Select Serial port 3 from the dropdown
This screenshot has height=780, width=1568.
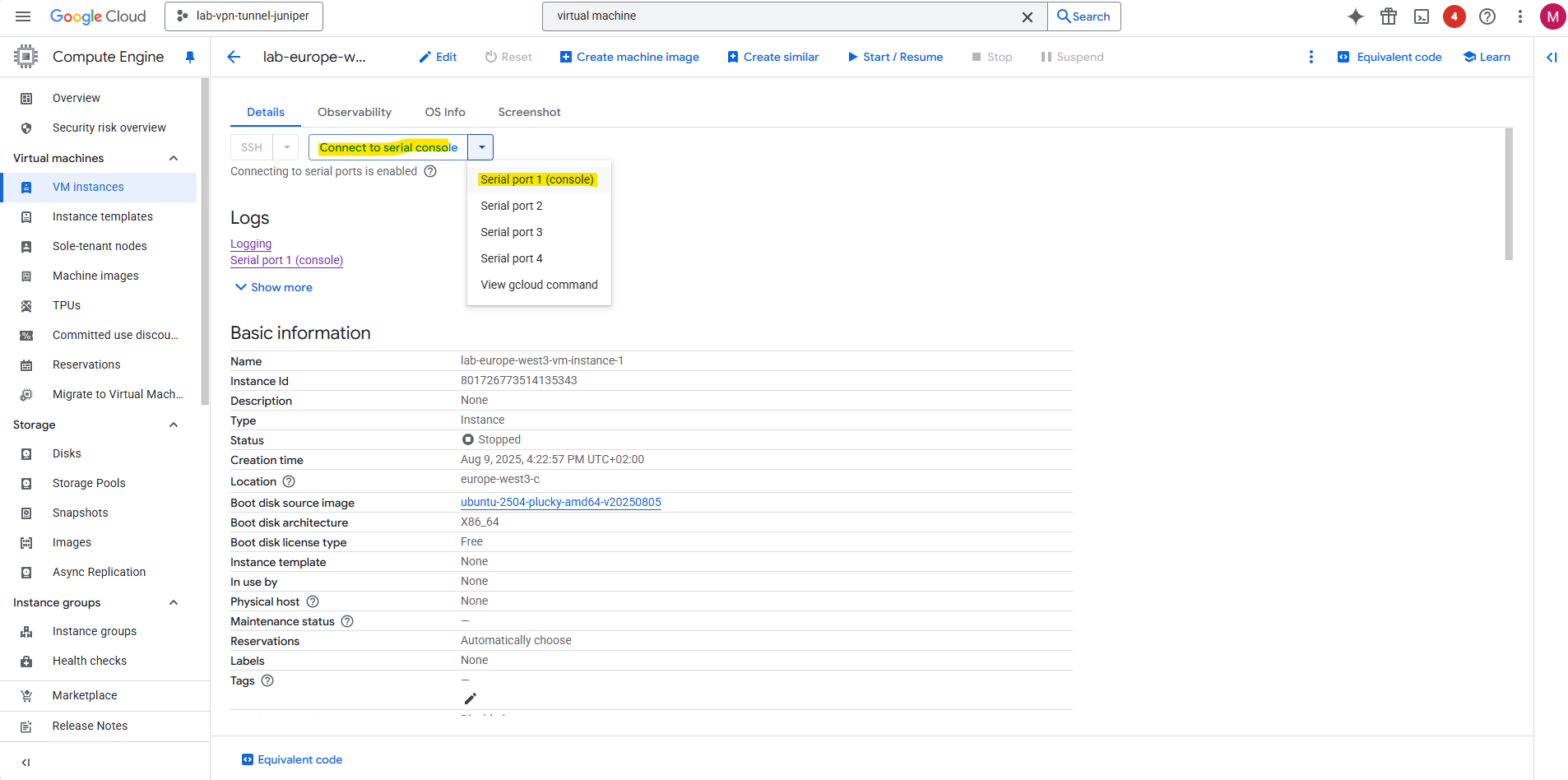(x=539, y=232)
